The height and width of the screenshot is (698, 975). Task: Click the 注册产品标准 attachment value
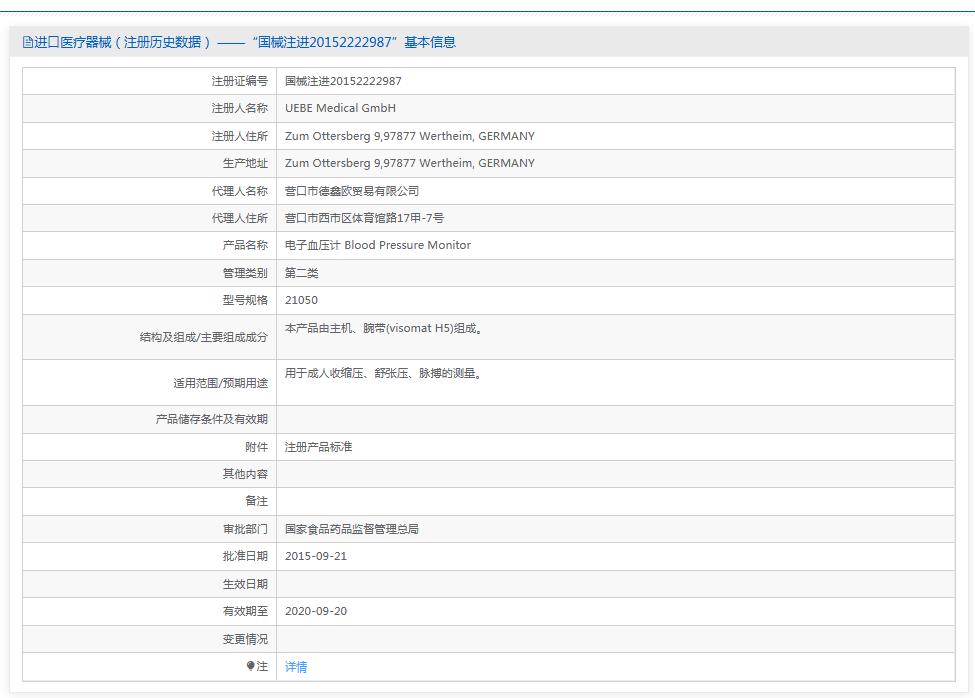318,447
